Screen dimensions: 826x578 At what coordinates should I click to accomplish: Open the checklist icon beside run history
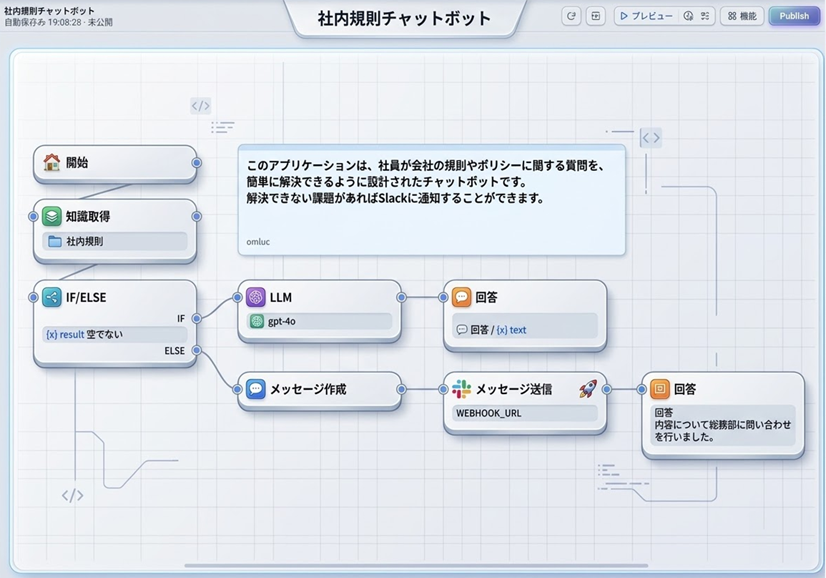click(x=705, y=16)
